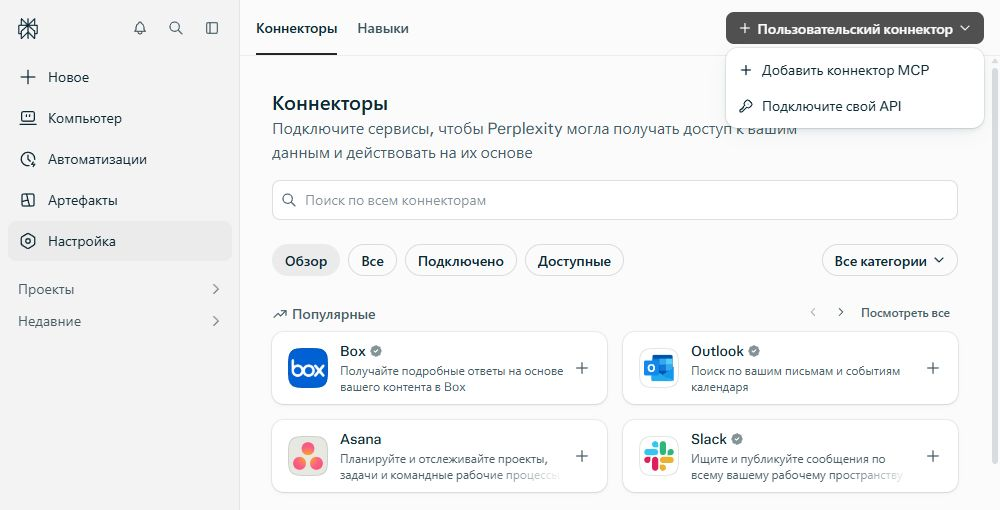The height and width of the screenshot is (510, 1000).
Task: Click the Новое plus icon
Action: coord(27,77)
